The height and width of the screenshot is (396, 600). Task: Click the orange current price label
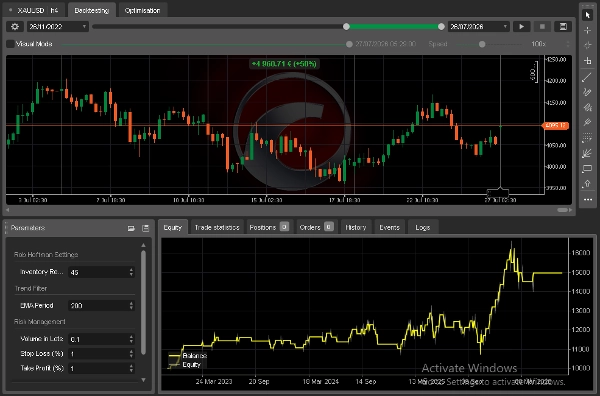click(x=556, y=125)
